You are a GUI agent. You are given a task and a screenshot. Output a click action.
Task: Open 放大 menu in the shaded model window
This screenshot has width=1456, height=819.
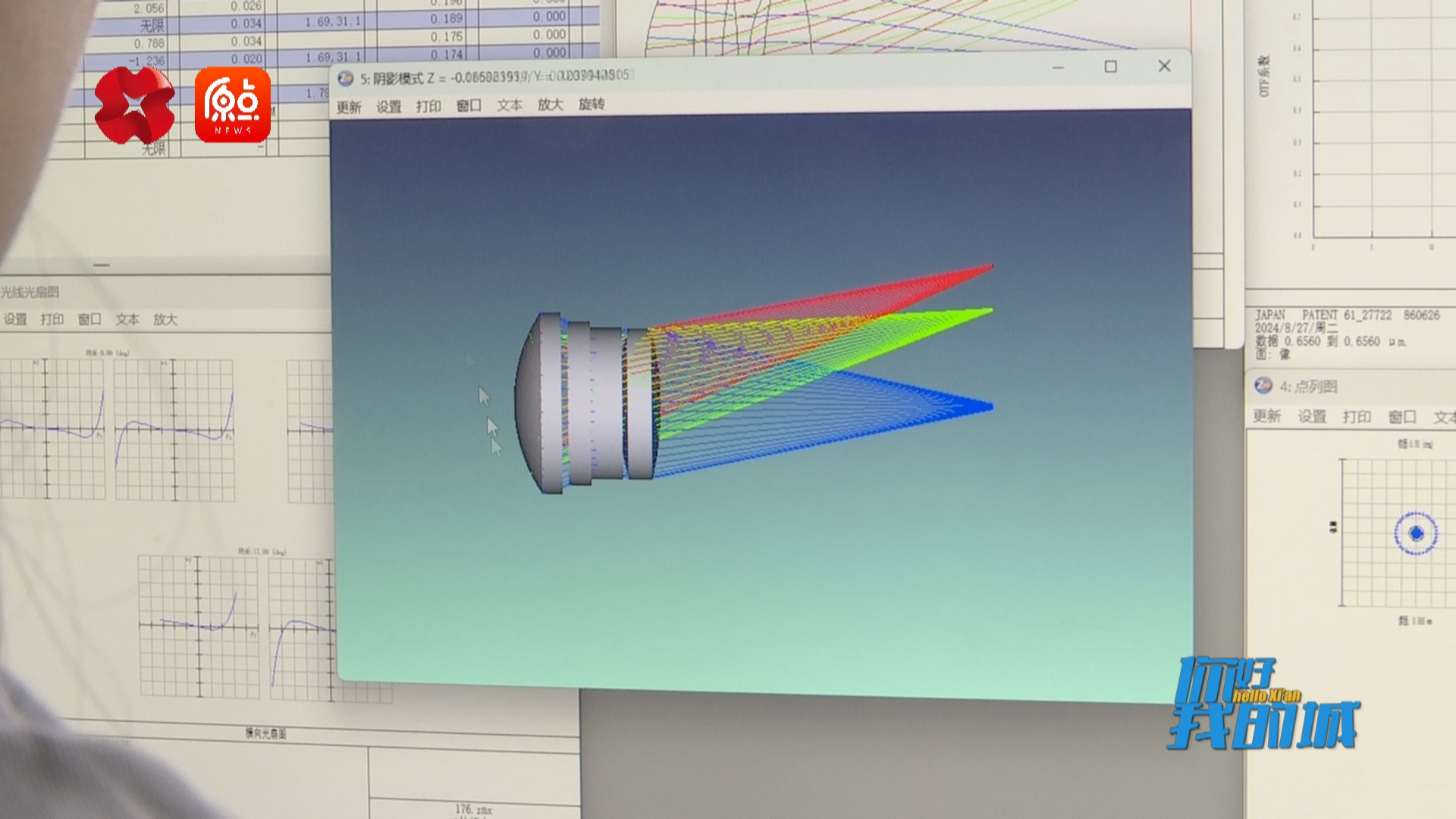[551, 105]
